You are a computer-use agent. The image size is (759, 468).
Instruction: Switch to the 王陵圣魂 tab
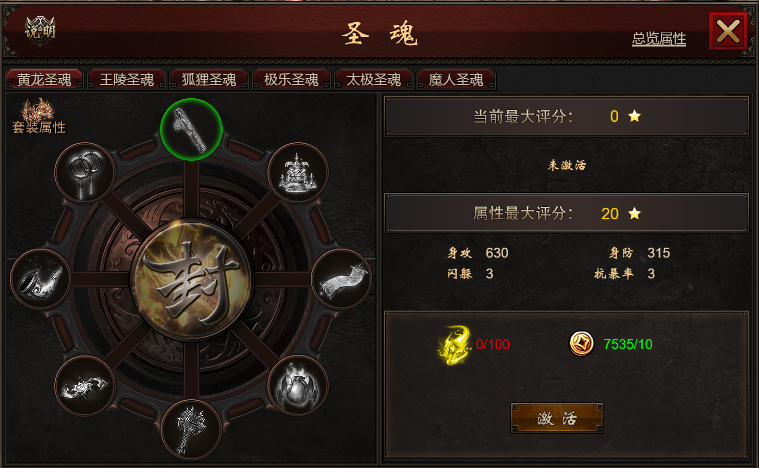coord(126,79)
